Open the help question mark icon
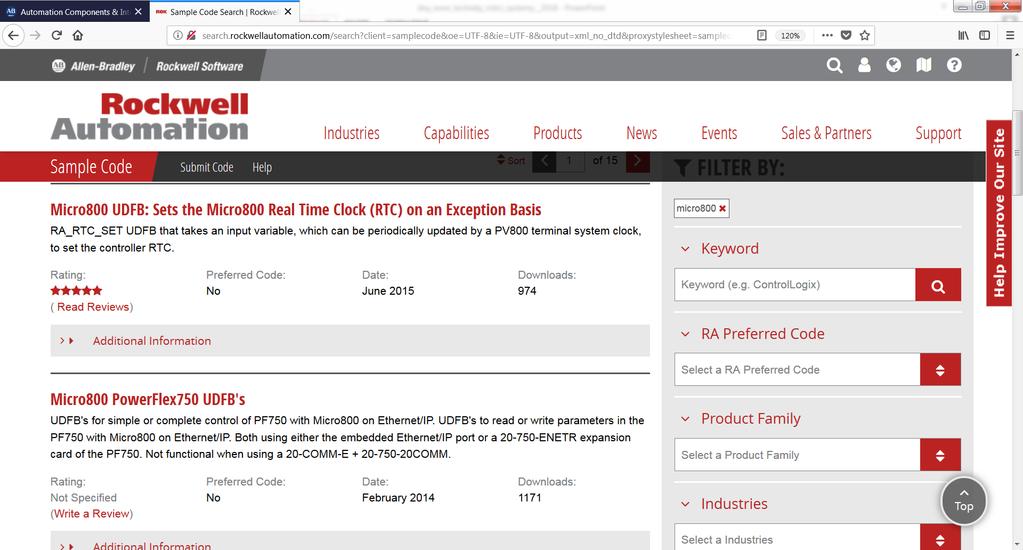1023x550 pixels. tap(954, 65)
